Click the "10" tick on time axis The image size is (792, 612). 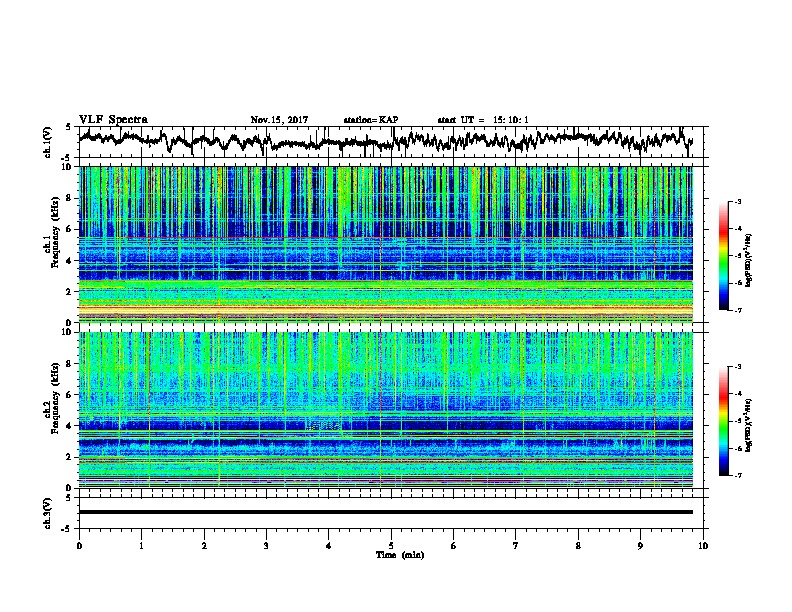(703, 546)
